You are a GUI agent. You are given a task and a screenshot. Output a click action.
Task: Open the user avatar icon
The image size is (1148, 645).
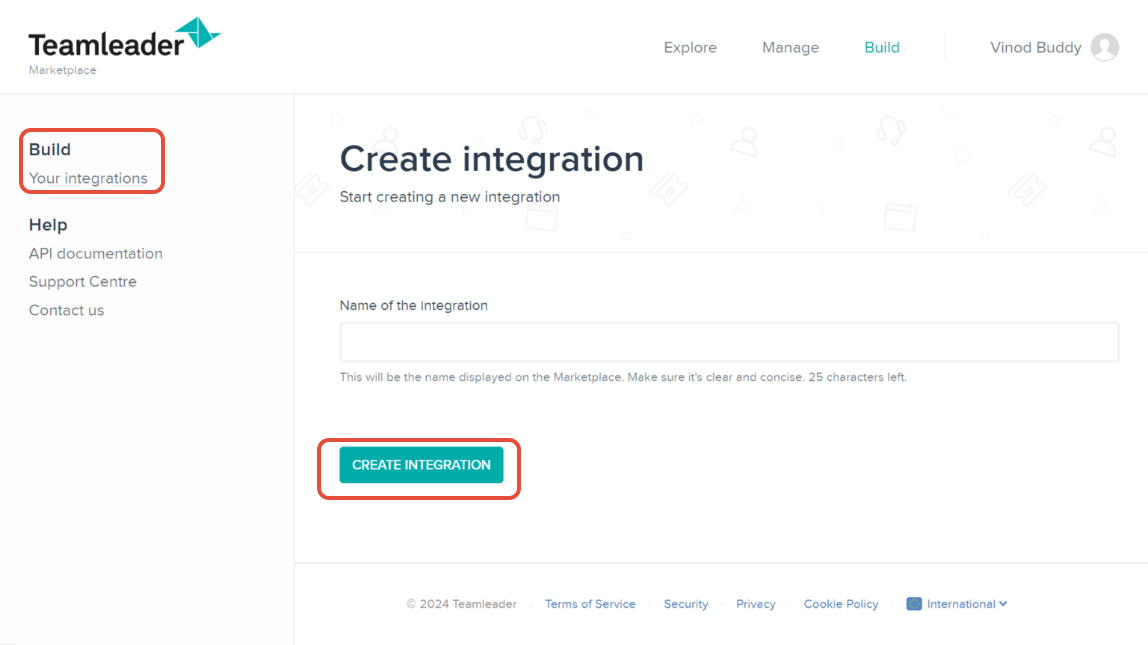[x=1105, y=47]
